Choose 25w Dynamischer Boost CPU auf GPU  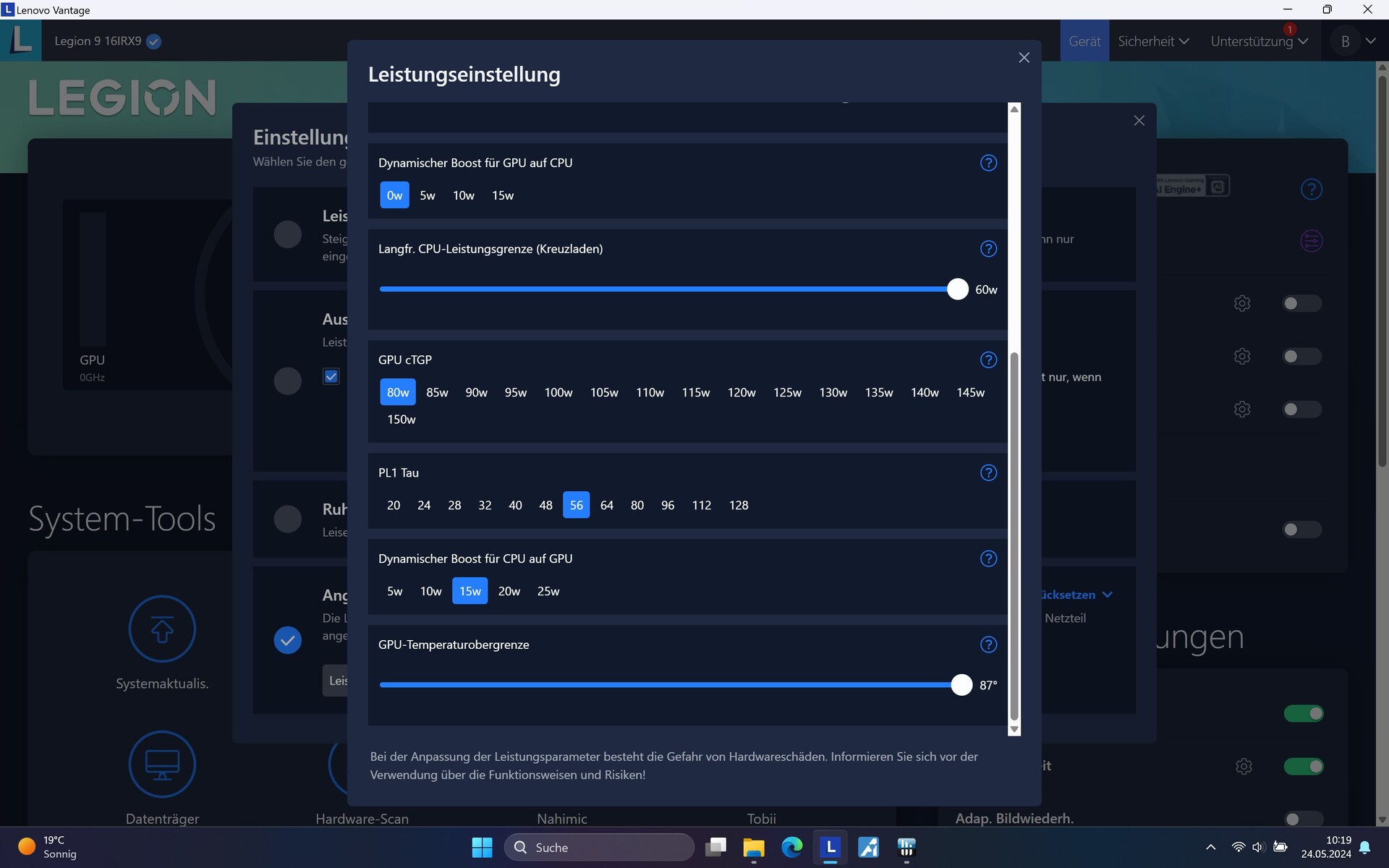click(x=548, y=591)
